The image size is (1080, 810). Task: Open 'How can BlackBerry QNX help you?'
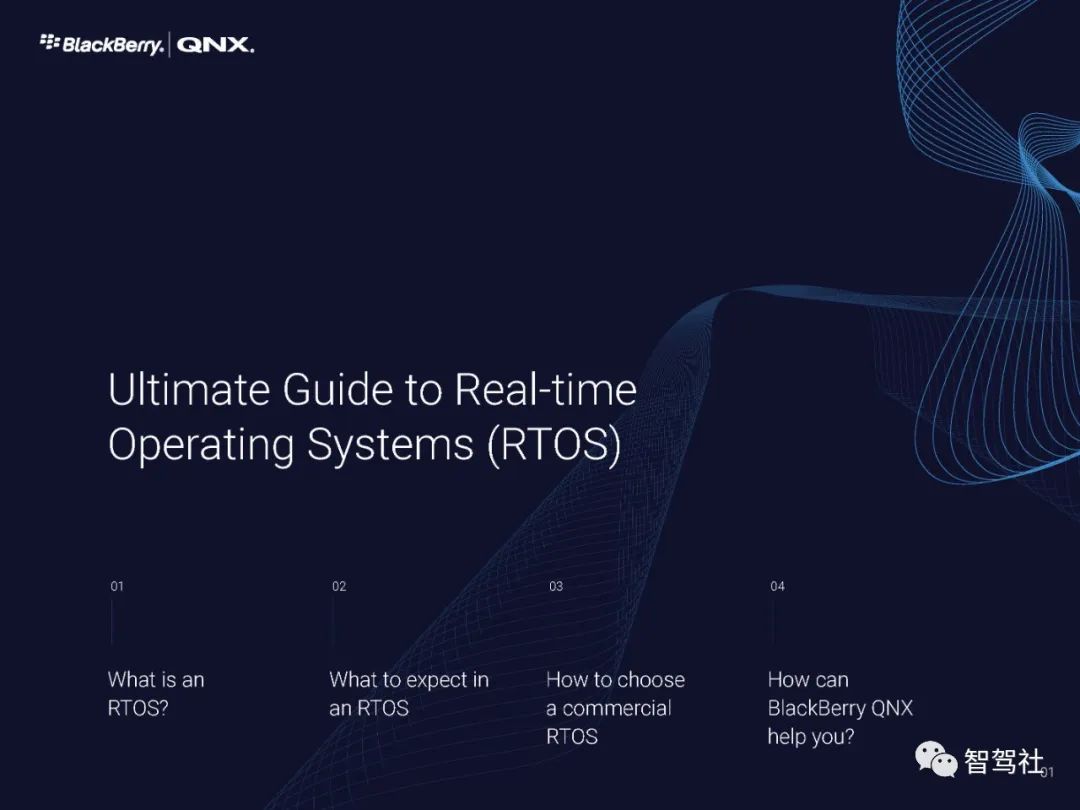click(x=840, y=708)
